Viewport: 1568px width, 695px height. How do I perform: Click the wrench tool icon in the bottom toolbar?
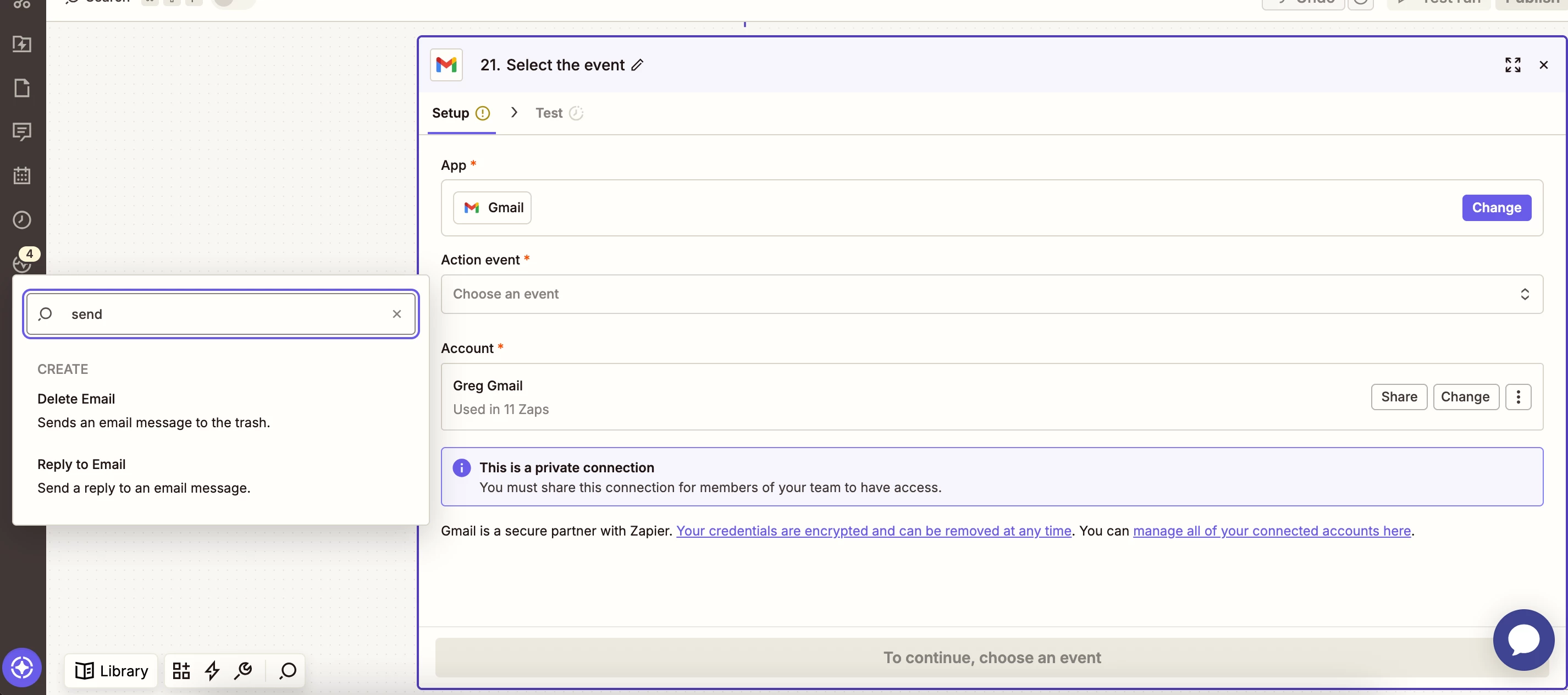(x=243, y=670)
